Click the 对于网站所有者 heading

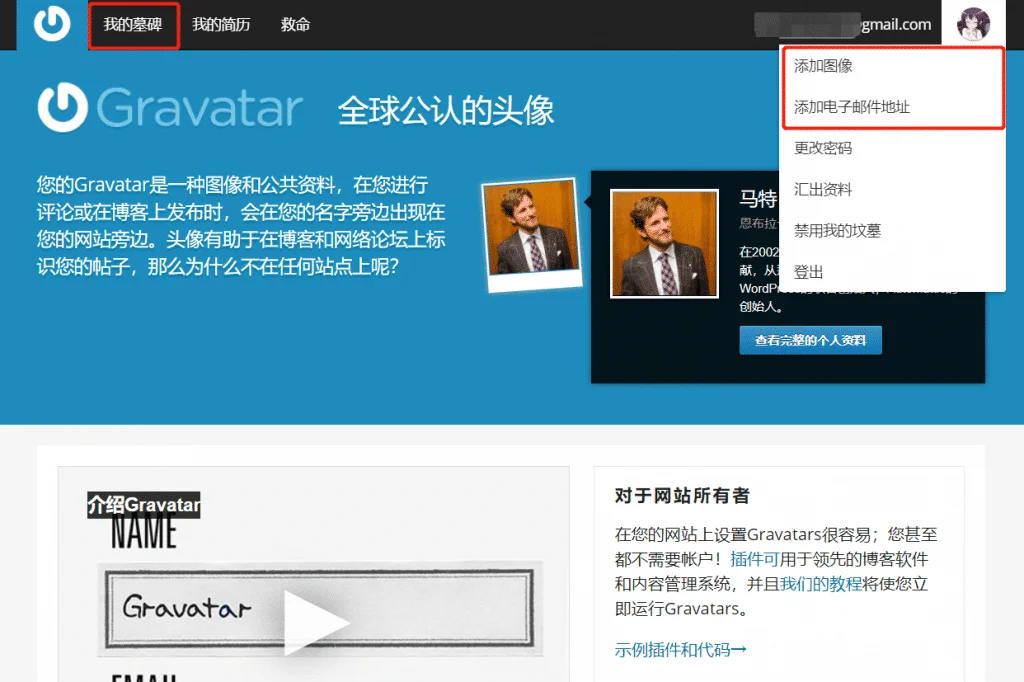pos(682,496)
